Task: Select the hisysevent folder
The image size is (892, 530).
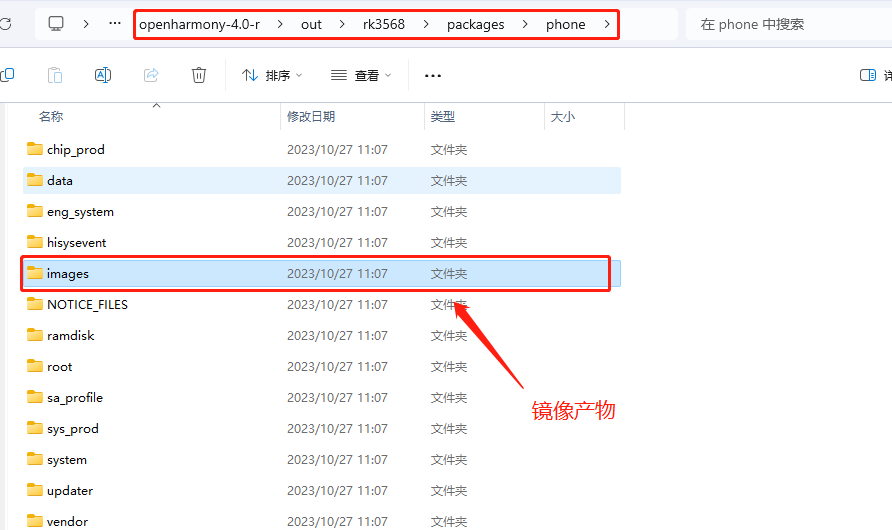Action: click(322, 243)
